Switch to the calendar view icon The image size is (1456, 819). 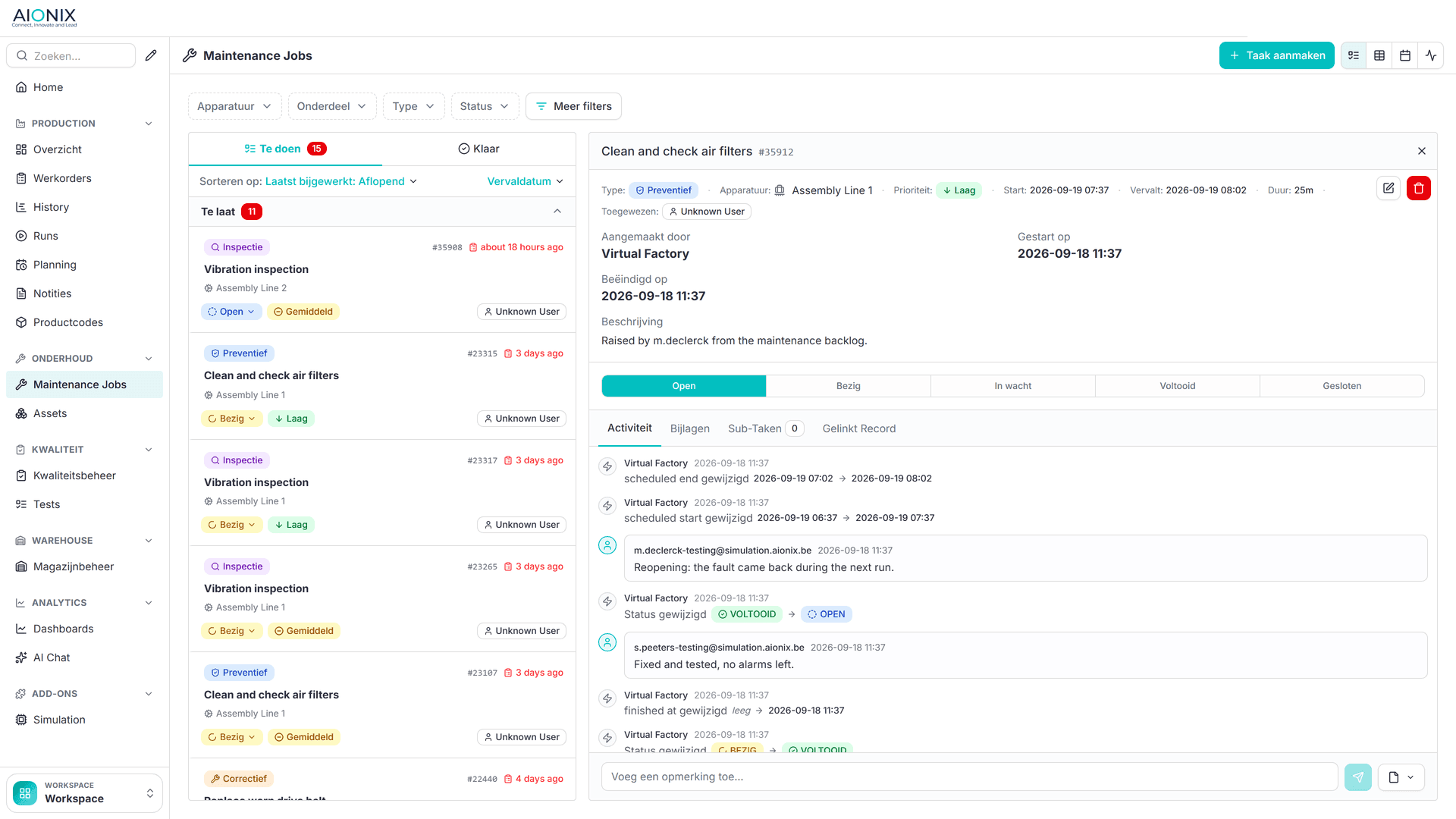tap(1405, 55)
